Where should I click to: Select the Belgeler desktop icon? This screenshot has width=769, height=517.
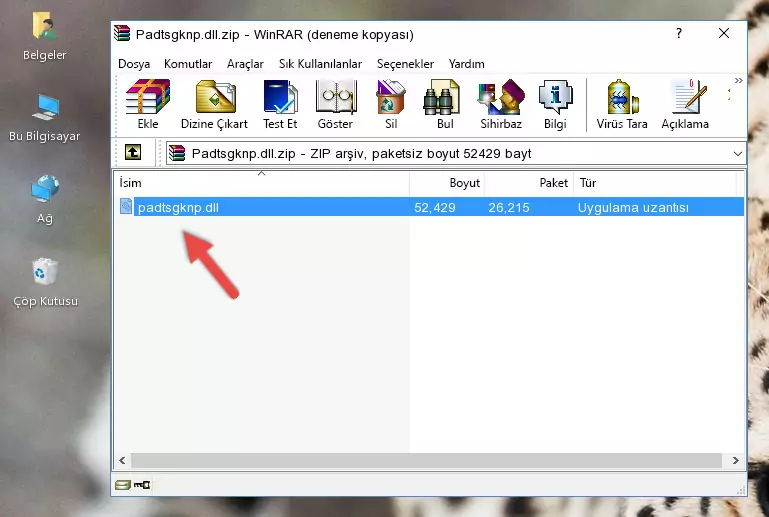(x=45, y=37)
